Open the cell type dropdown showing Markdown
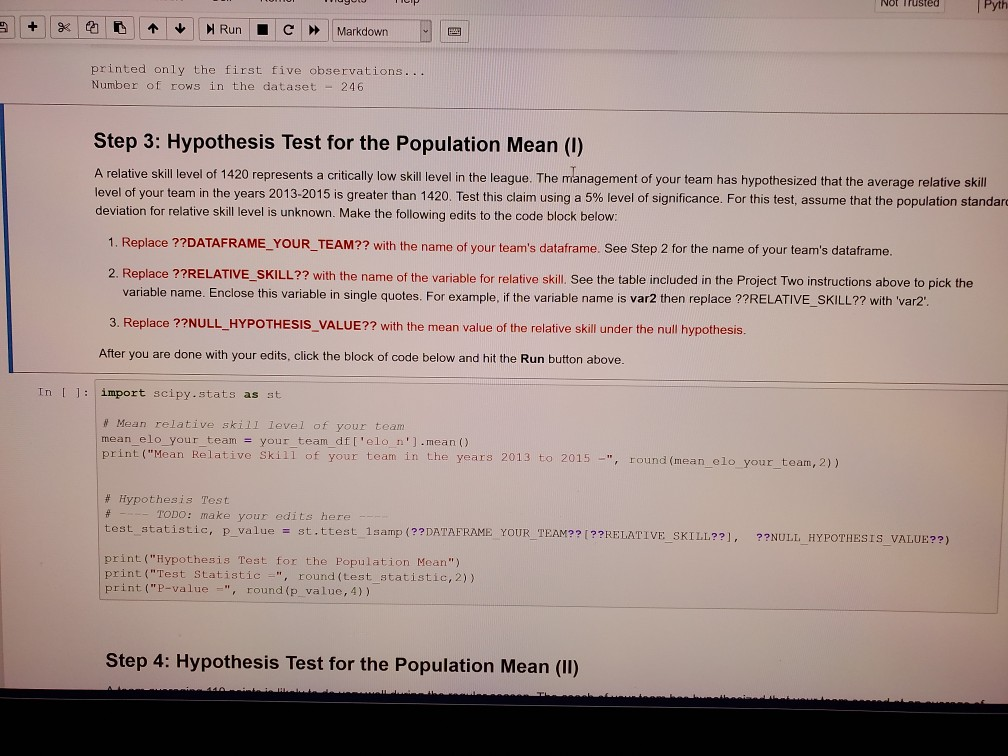 pos(425,31)
